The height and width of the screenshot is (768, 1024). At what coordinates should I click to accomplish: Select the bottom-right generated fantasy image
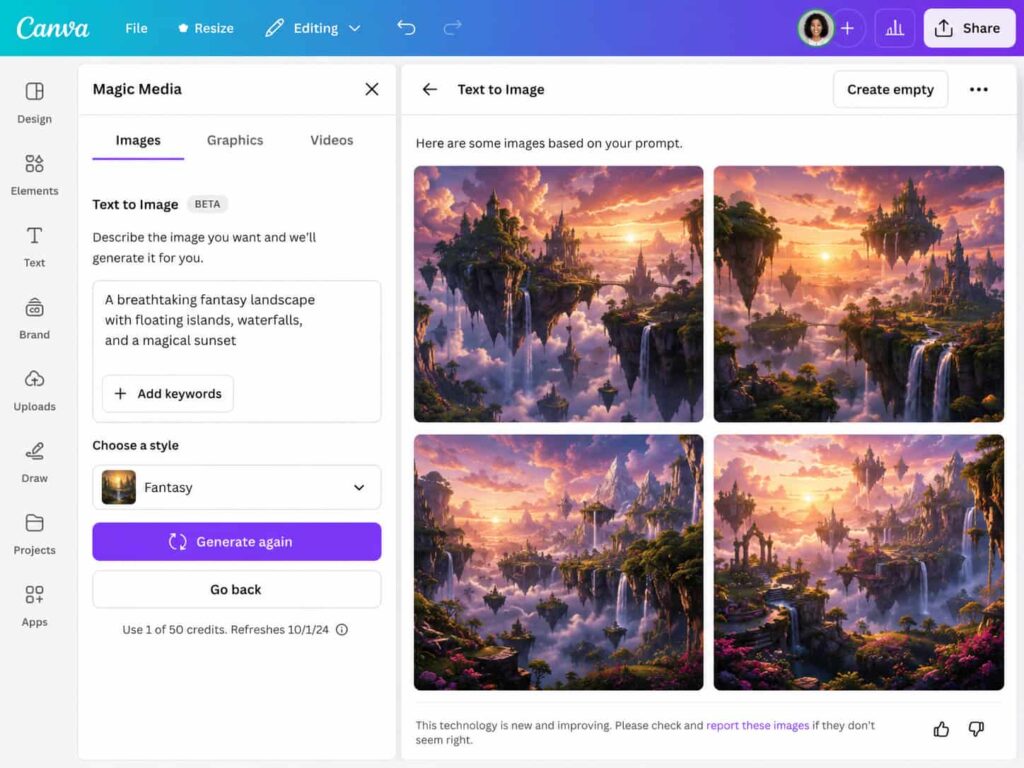click(x=859, y=562)
